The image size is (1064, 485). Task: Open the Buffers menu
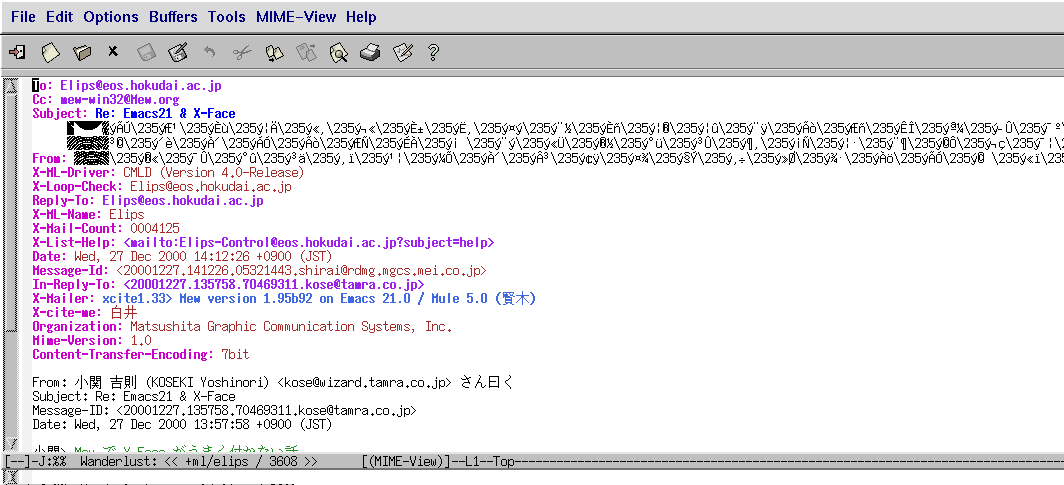[173, 17]
